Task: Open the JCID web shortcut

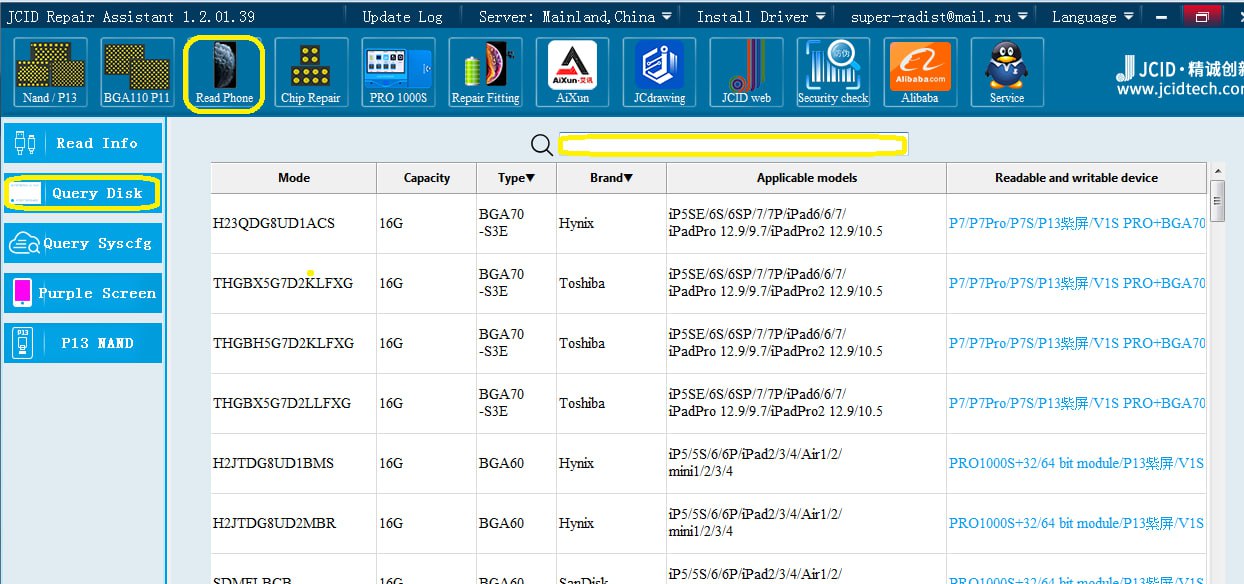Action: click(x=746, y=72)
